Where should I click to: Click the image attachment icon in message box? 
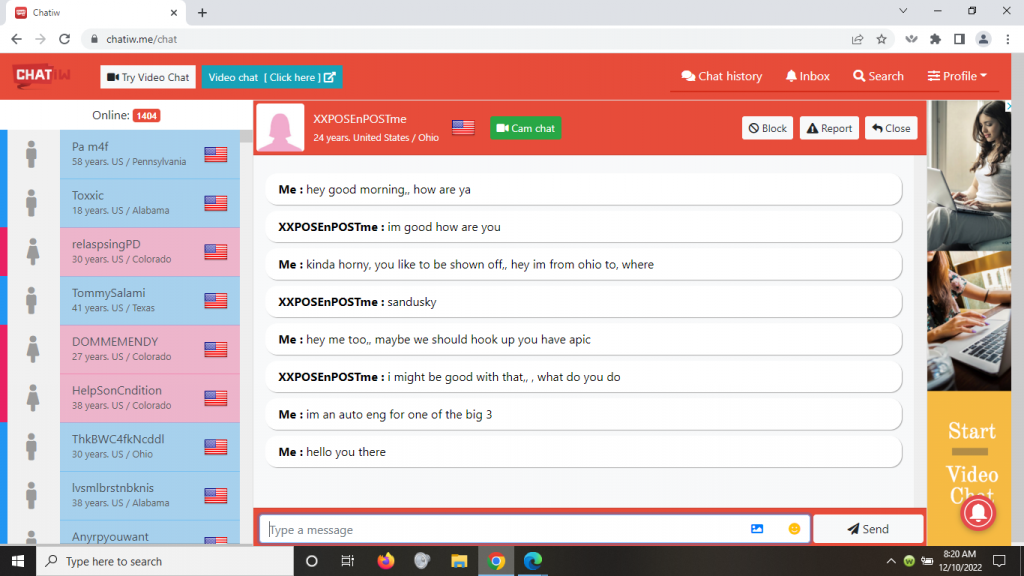pyautogui.click(x=757, y=529)
